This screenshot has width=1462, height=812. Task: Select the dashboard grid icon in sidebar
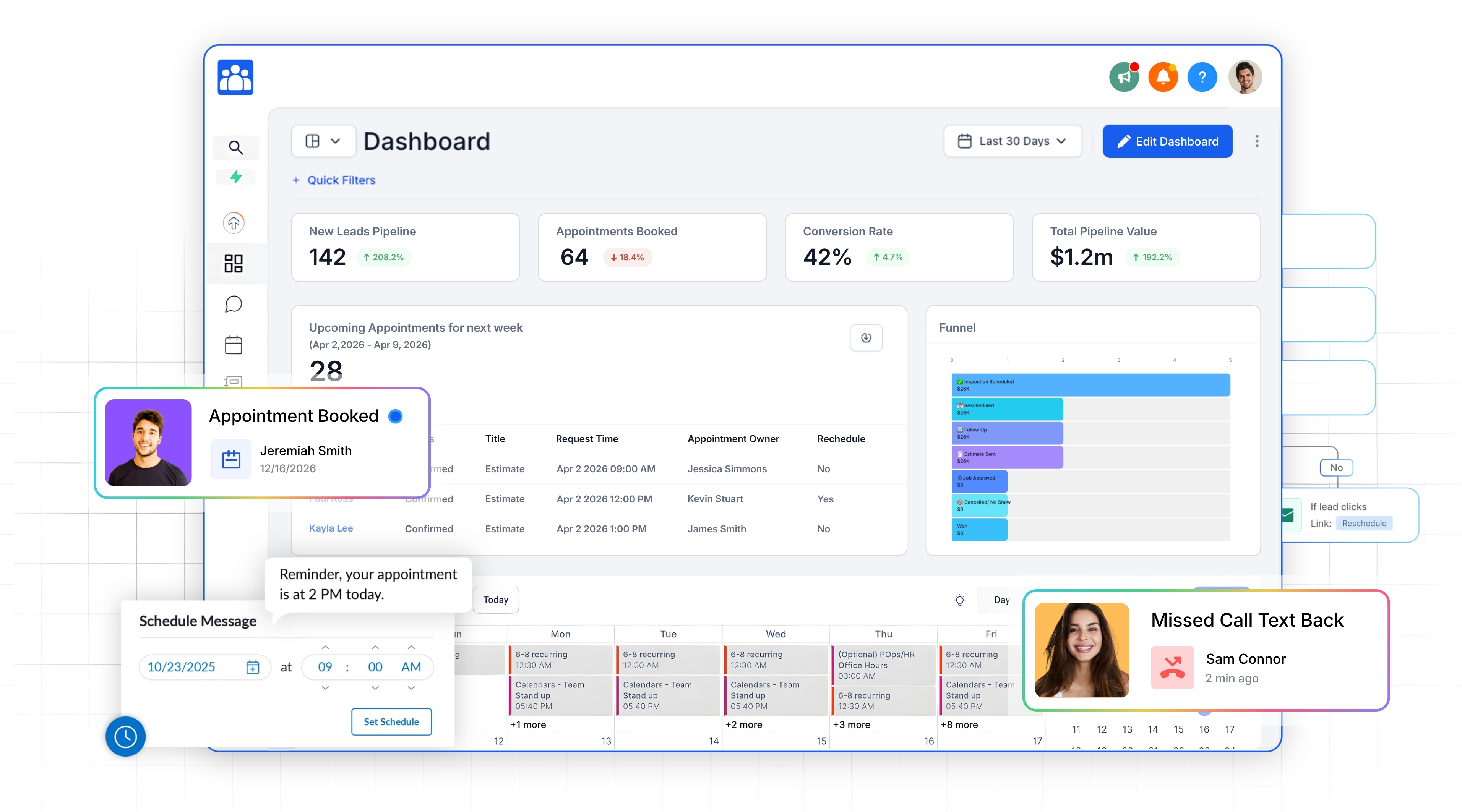point(233,263)
